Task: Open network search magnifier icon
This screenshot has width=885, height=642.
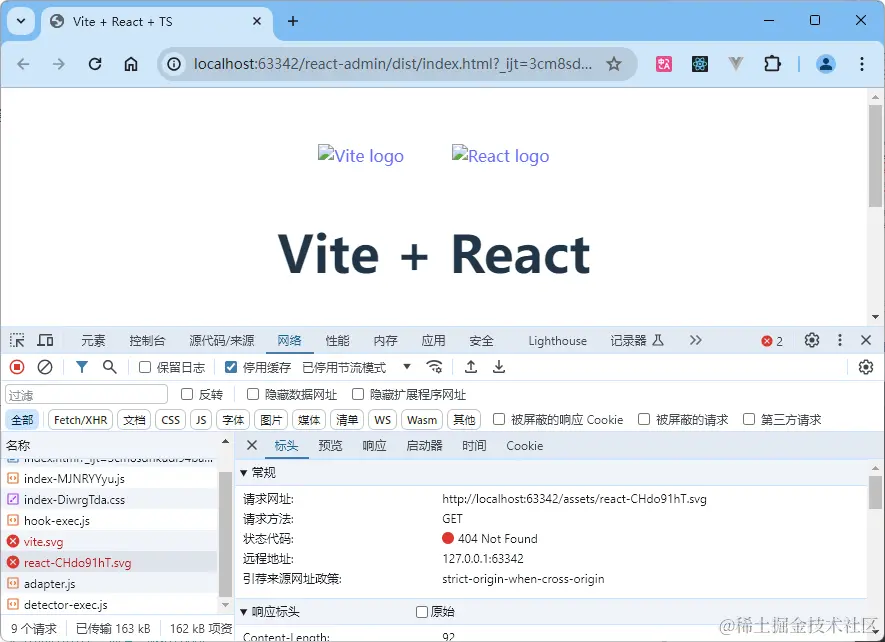Action: pyautogui.click(x=109, y=367)
